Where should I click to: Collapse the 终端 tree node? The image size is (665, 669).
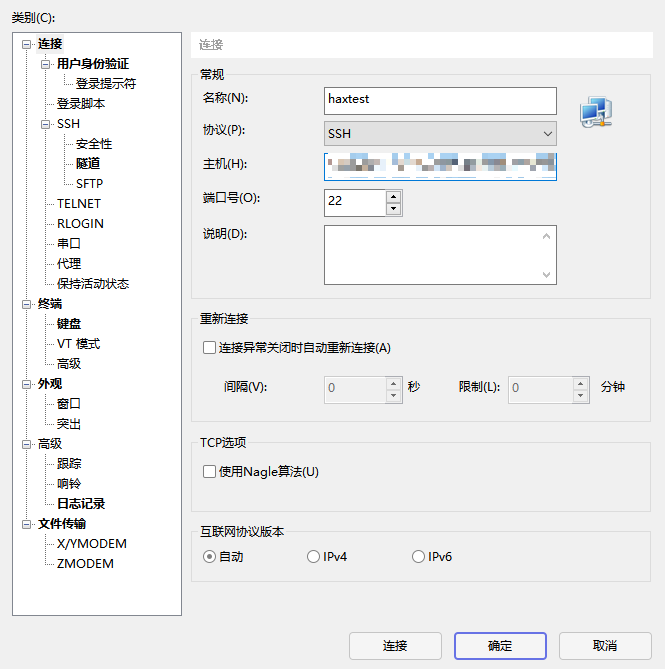(26, 304)
